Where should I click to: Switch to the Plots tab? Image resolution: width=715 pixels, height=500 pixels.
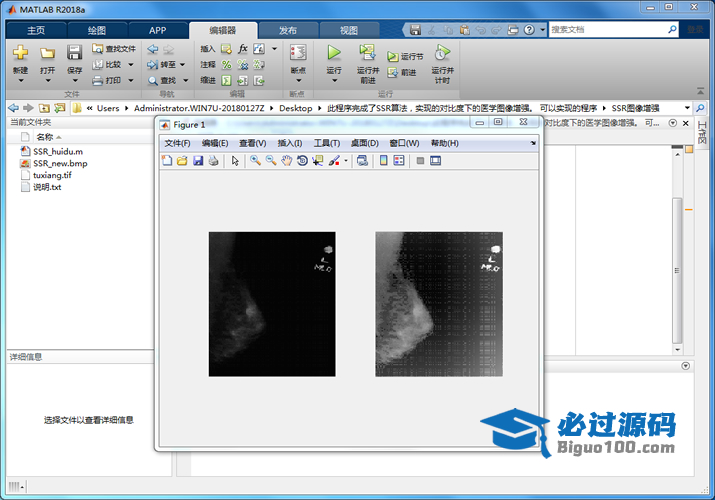pos(97,31)
